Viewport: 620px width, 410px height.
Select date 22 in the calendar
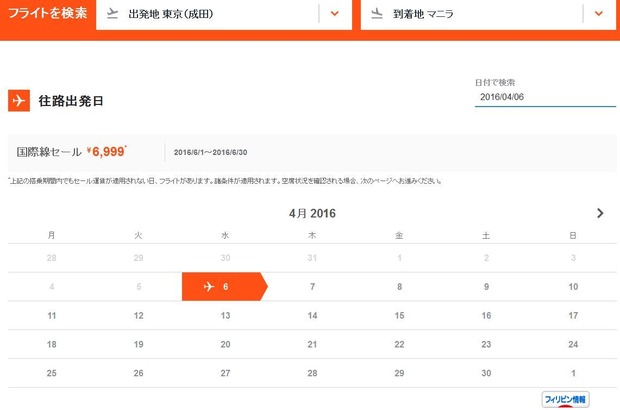[x=399, y=344]
